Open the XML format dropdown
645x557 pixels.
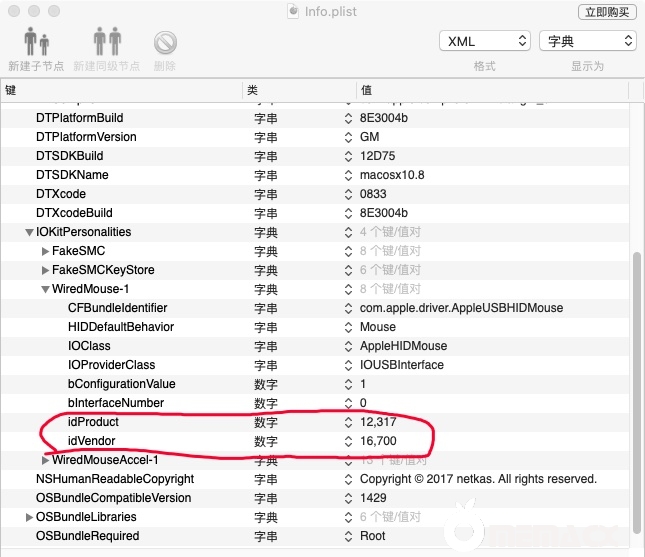[x=484, y=41]
